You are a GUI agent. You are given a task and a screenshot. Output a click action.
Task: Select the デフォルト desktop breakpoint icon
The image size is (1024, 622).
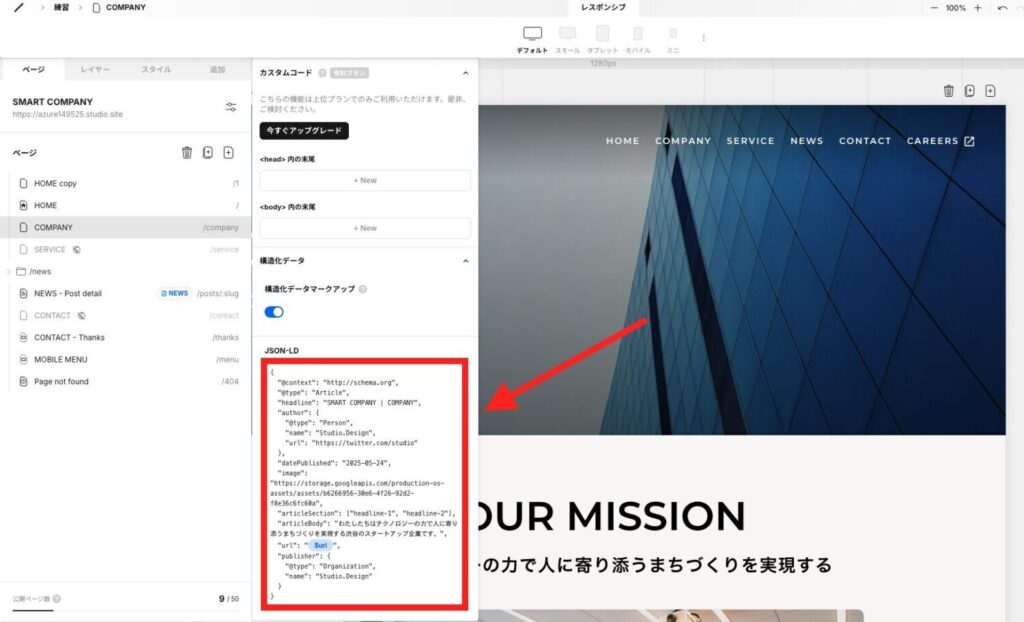(532, 35)
